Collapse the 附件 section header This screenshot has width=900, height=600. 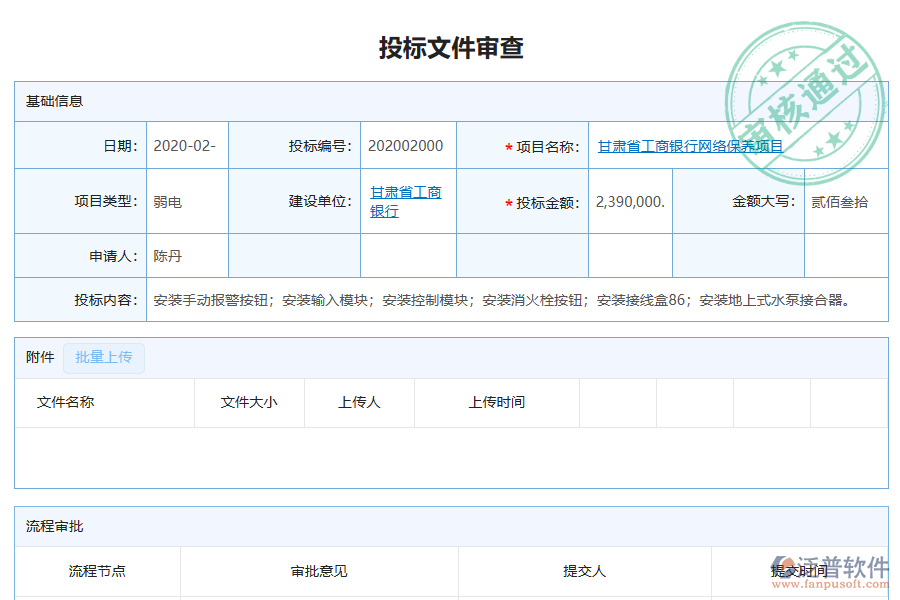38,358
